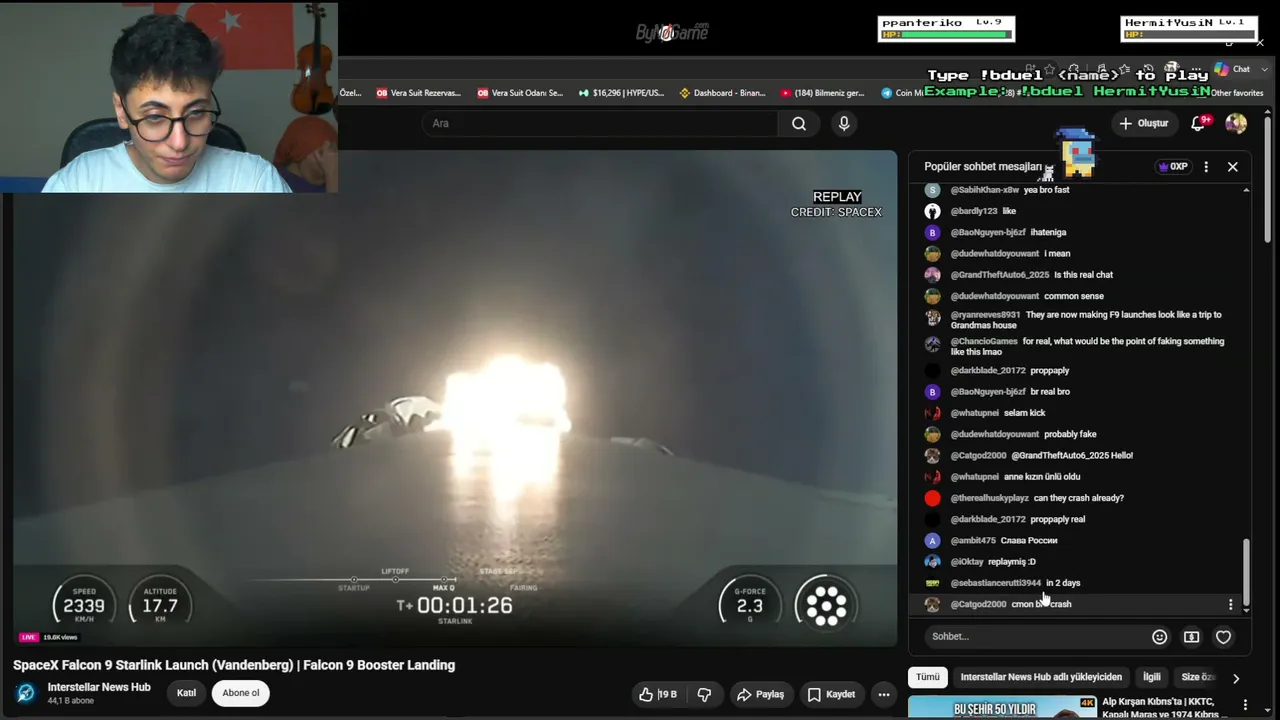The height and width of the screenshot is (720, 1280).
Task: Open the Other favorites bookmarks folder
Action: 1237,93
